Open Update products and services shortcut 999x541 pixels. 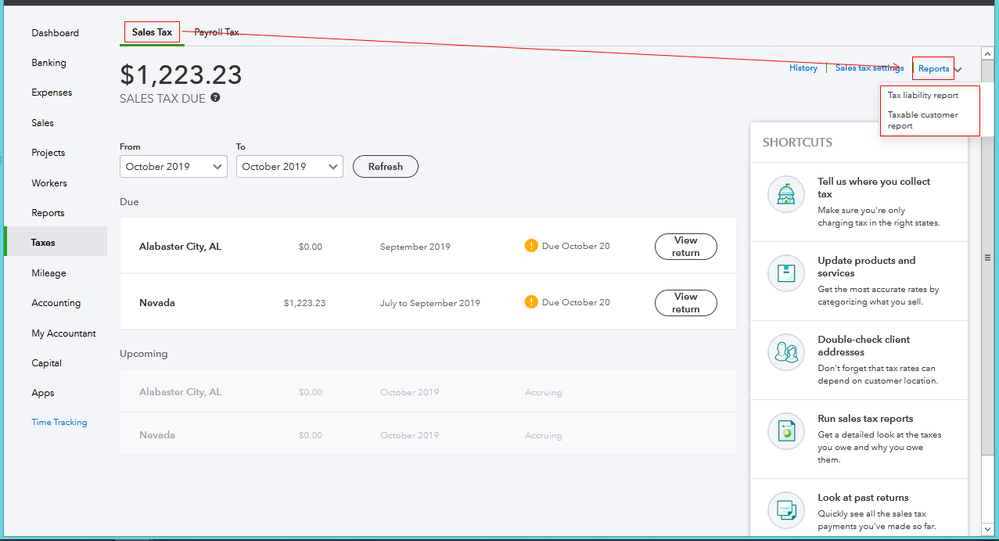point(859,281)
